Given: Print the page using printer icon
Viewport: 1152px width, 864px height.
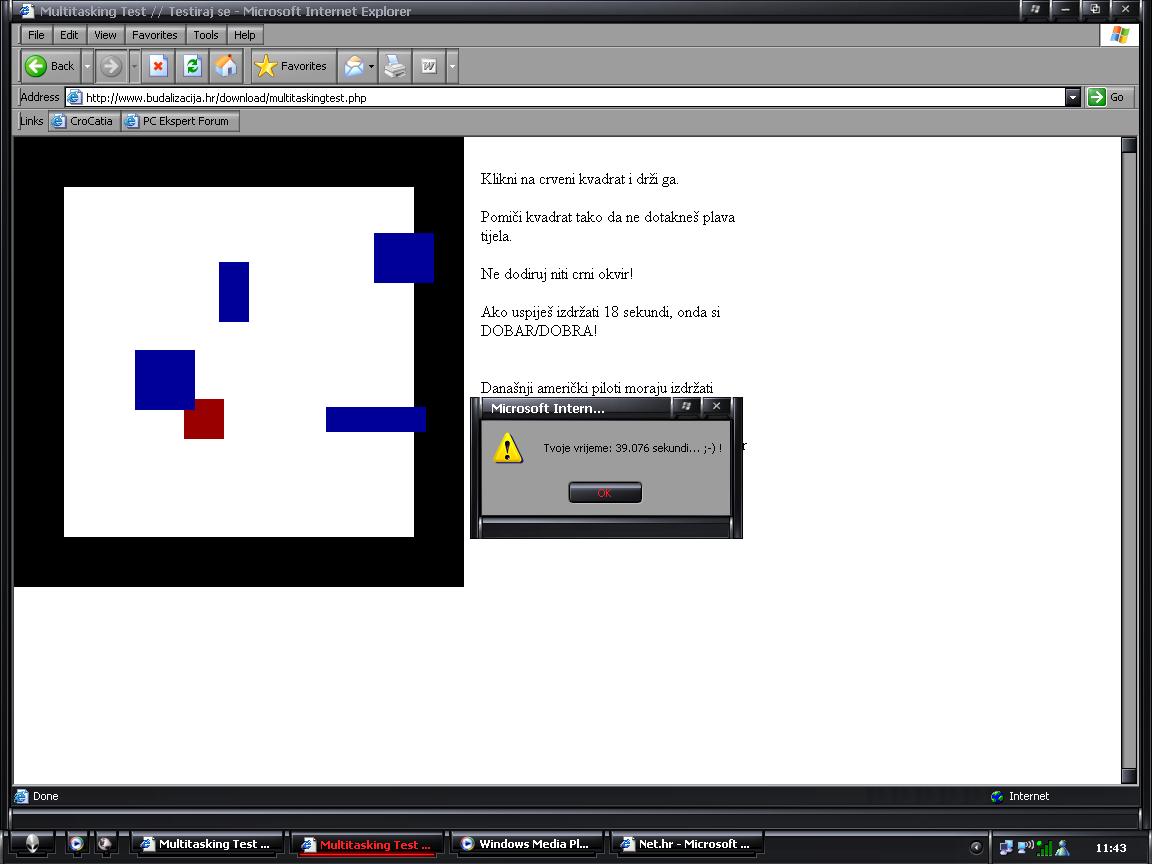Looking at the screenshot, I should [396, 66].
